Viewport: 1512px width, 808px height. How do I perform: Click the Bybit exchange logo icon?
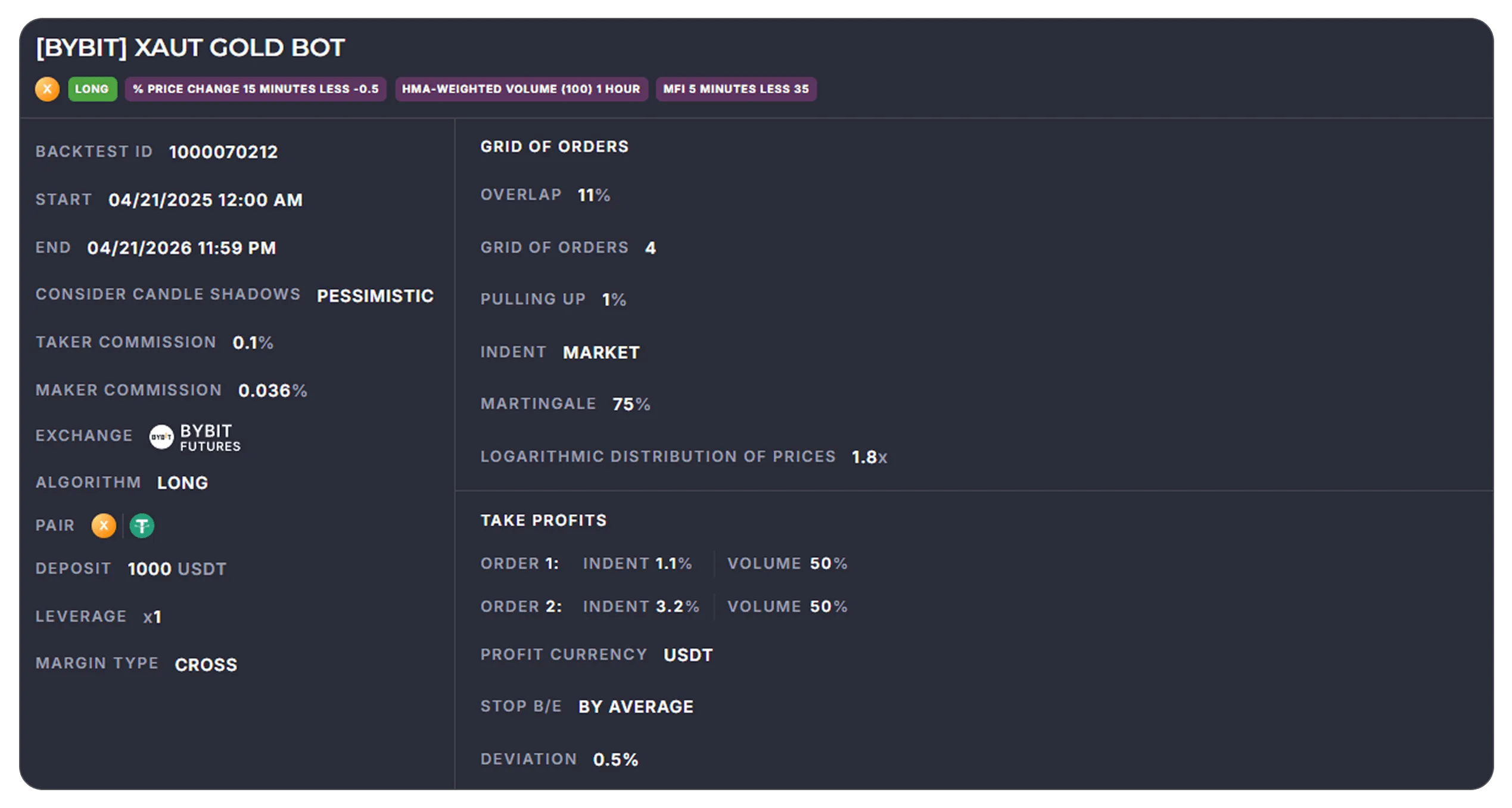click(x=161, y=437)
